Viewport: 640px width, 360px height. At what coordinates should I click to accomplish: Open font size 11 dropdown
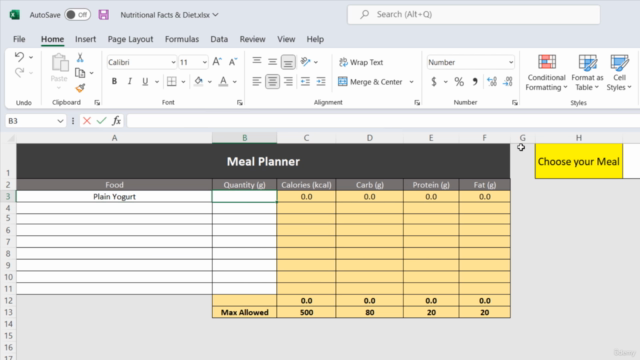coord(204,62)
